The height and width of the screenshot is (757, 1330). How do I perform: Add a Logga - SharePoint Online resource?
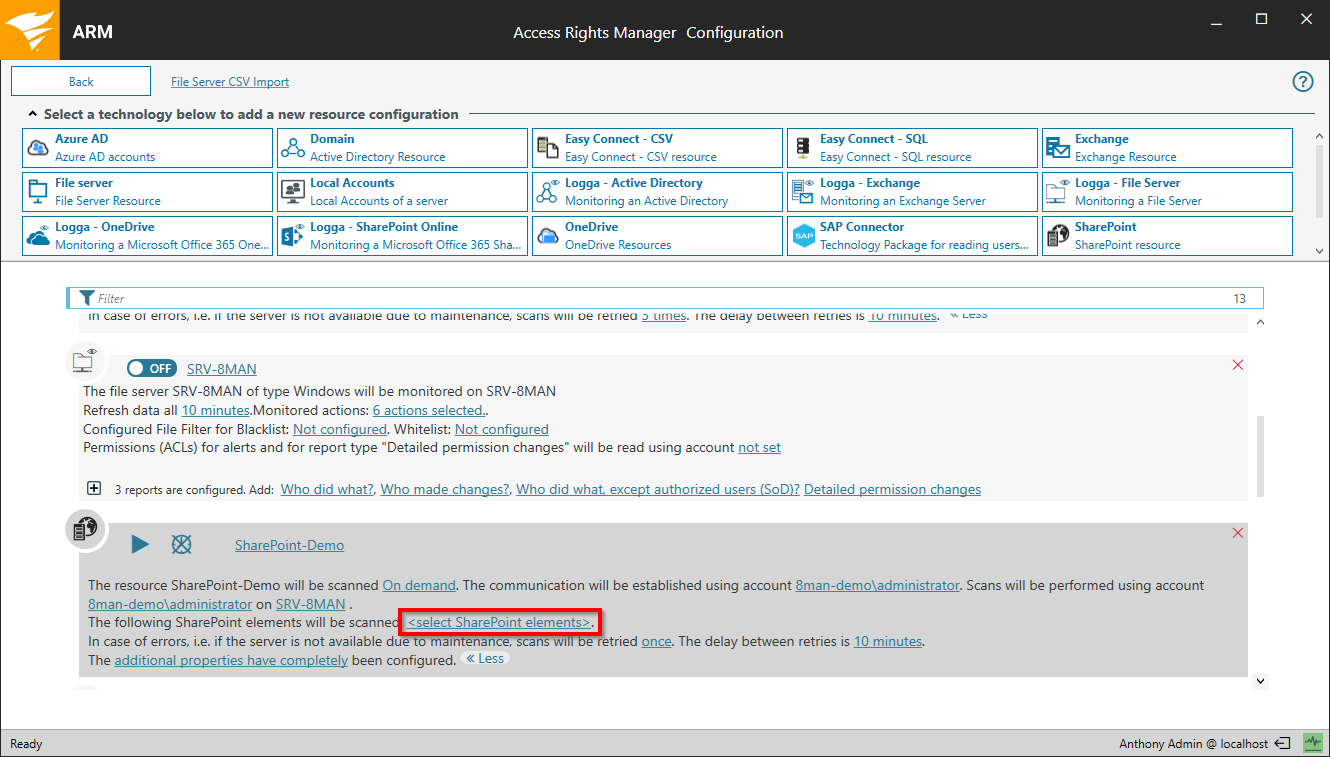tap(402, 236)
